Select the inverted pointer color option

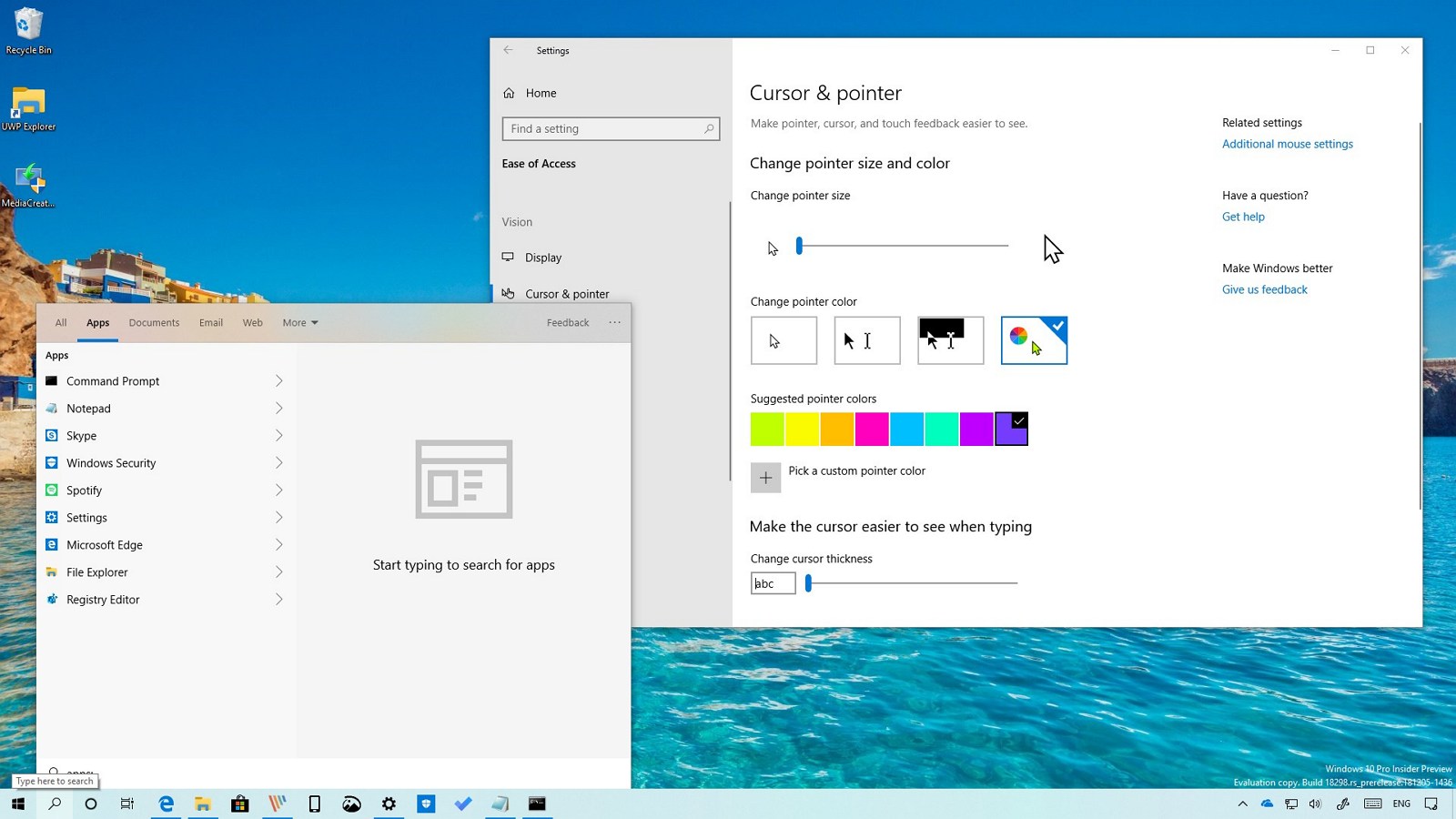[951, 340]
